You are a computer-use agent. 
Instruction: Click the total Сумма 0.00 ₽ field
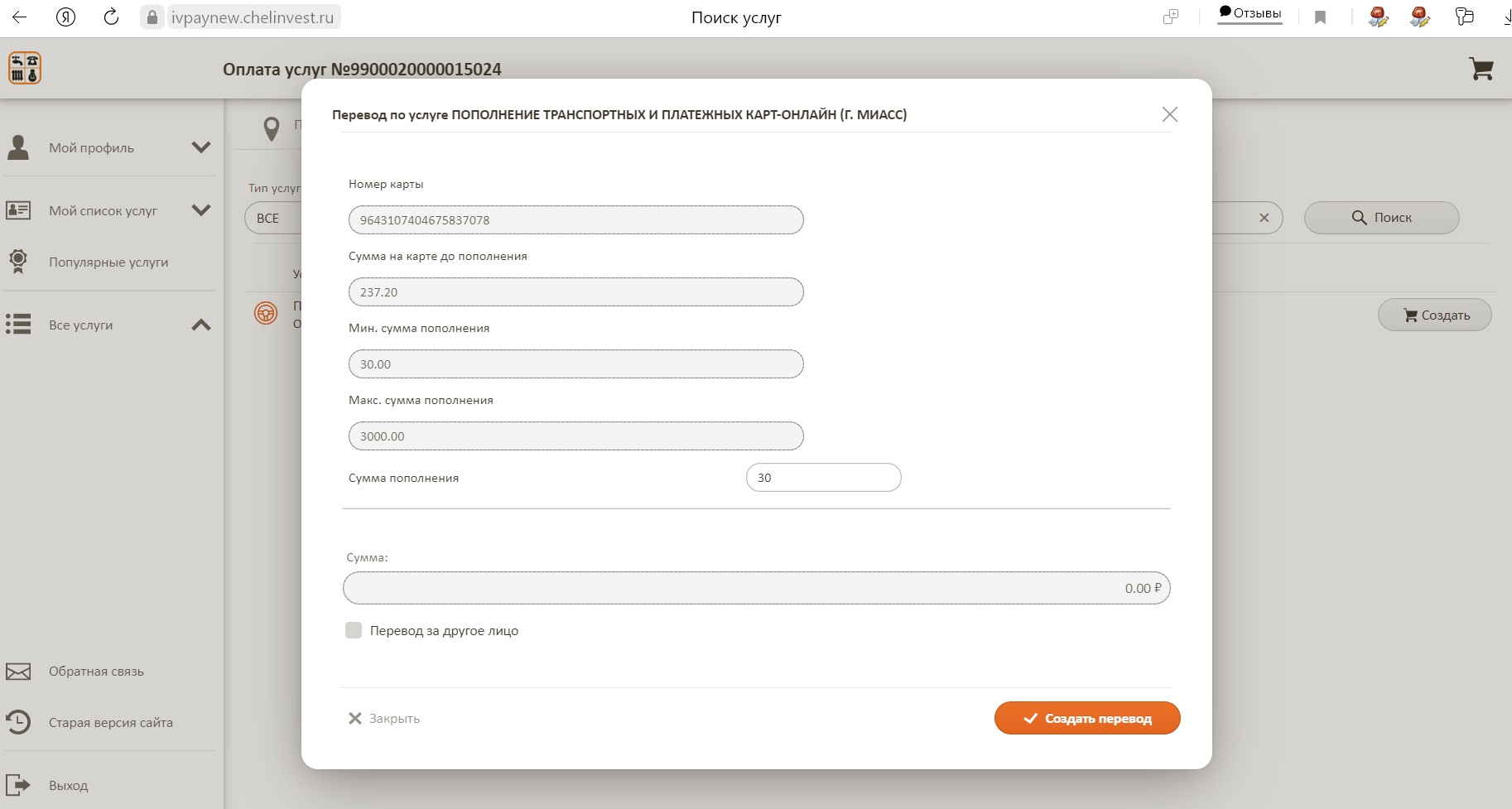point(757,588)
